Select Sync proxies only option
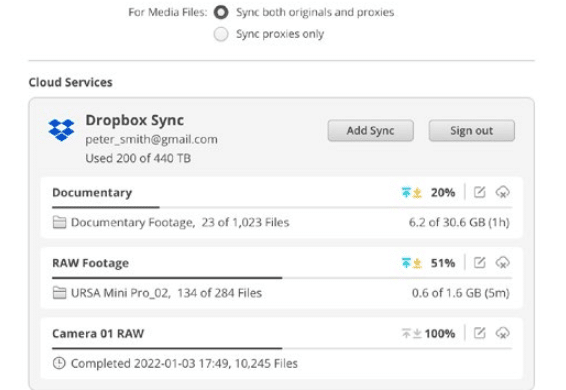This screenshot has width=566, height=390. coord(221,34)
